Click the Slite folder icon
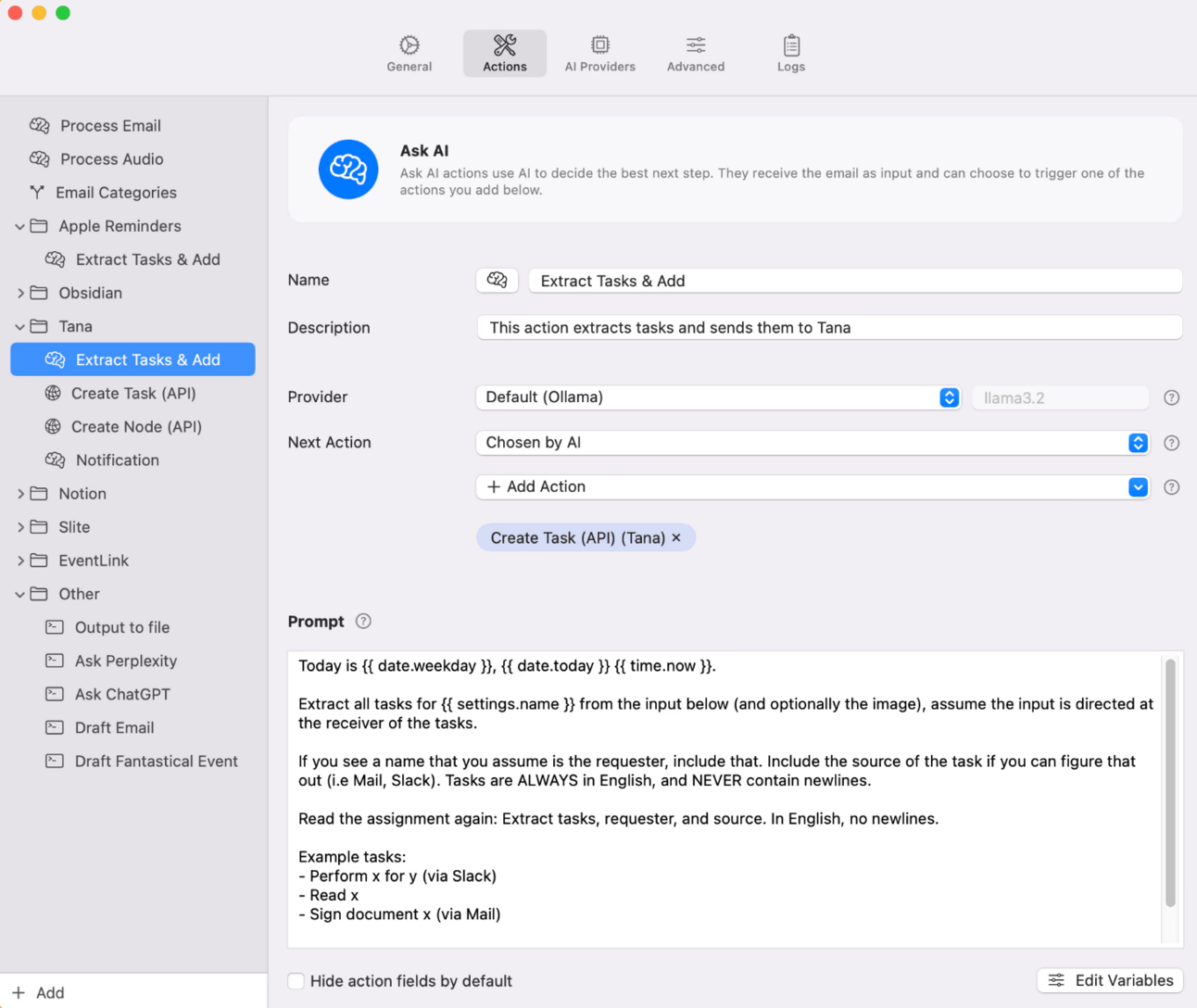Viewport: 1197px width, 1008px height. click(39, 527)
